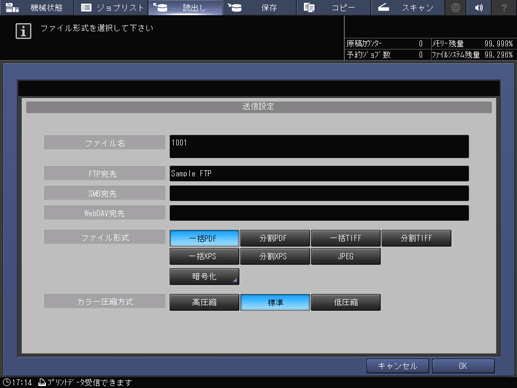Open the SMB宛先 destination field
Image resolution: width=517 pixels, height=388 pixels.
pos(319,193)
